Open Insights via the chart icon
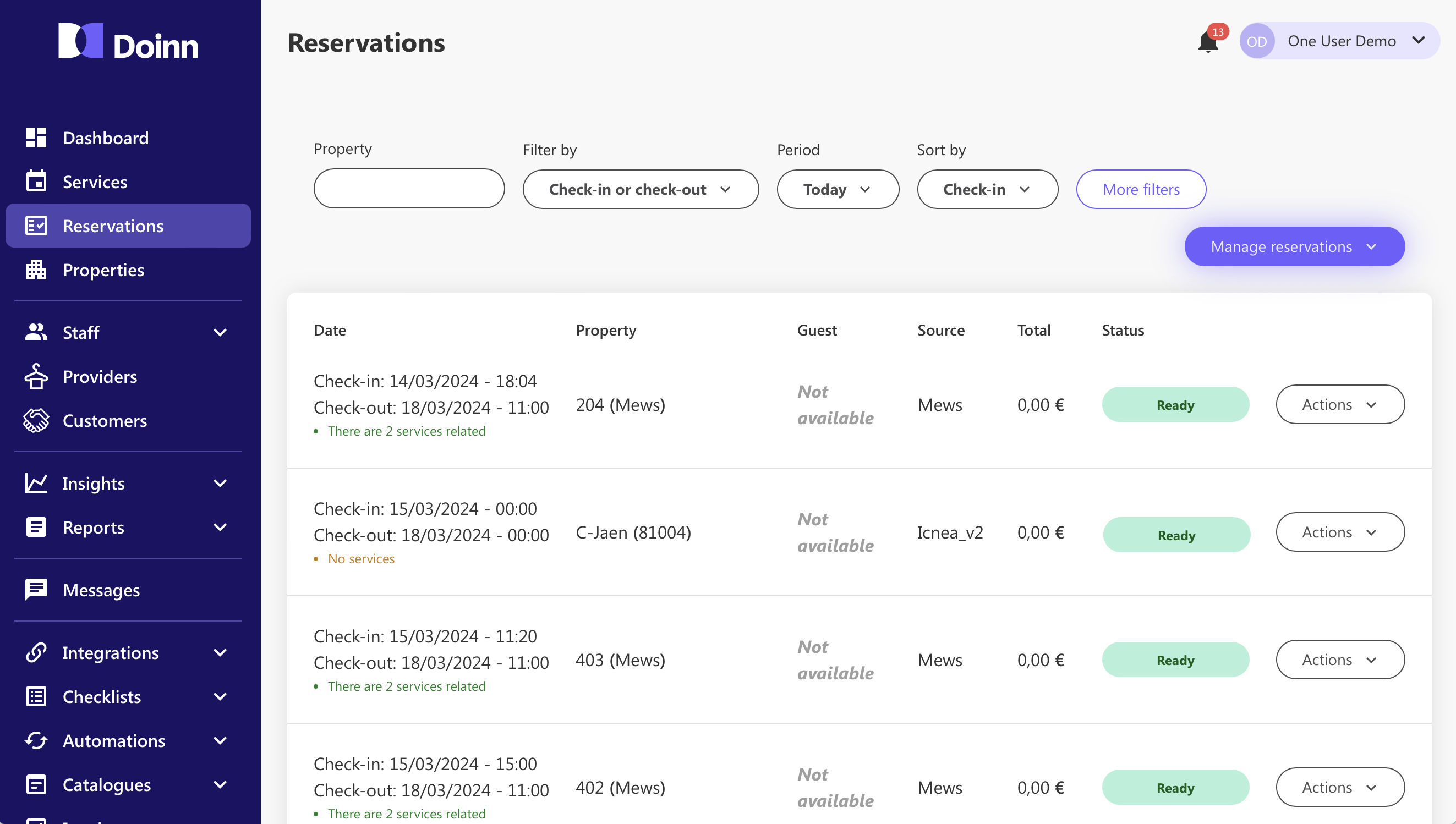Screen dimensions: 1456x824 [36, 483]
